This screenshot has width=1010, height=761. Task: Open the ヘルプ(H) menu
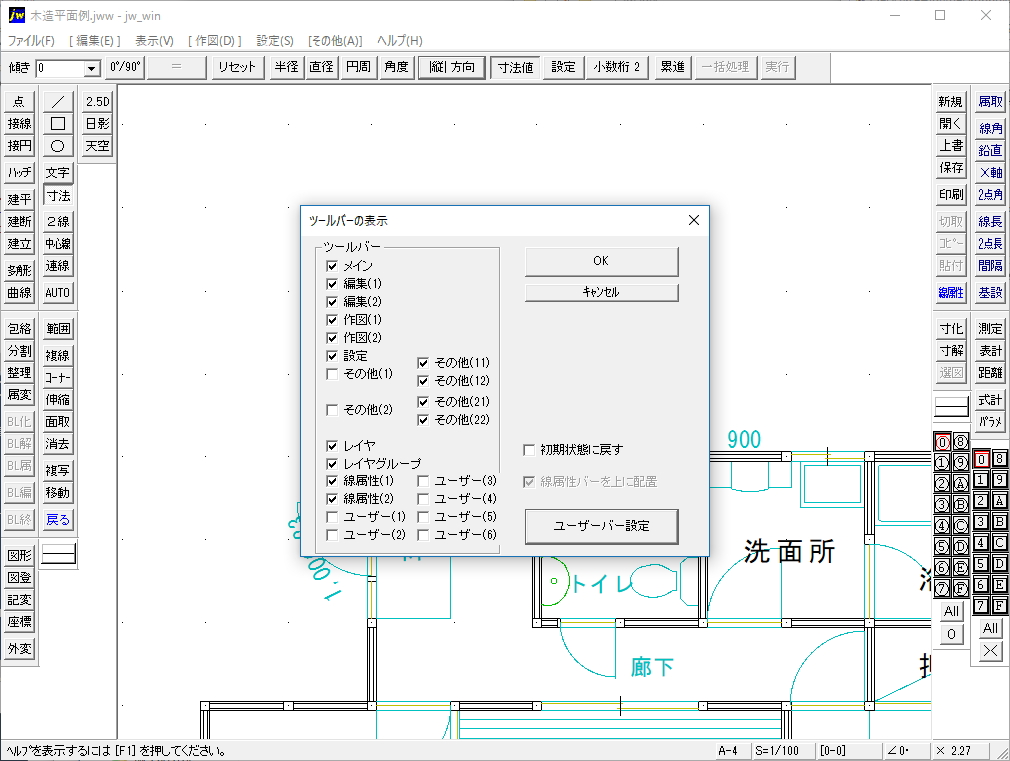399,41
